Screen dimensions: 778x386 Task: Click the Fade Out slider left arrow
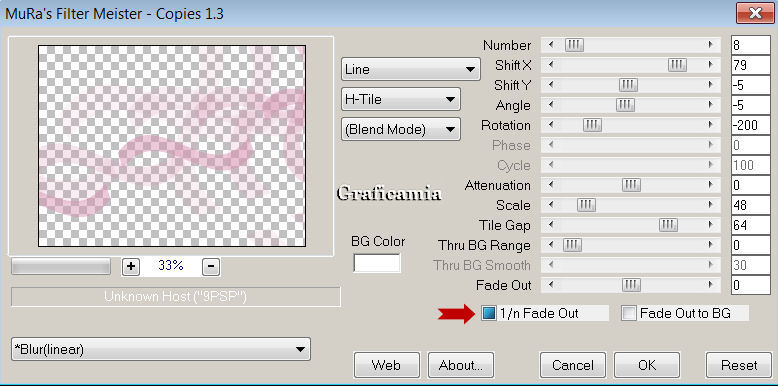pyautogui.click(x=550, y=285)
